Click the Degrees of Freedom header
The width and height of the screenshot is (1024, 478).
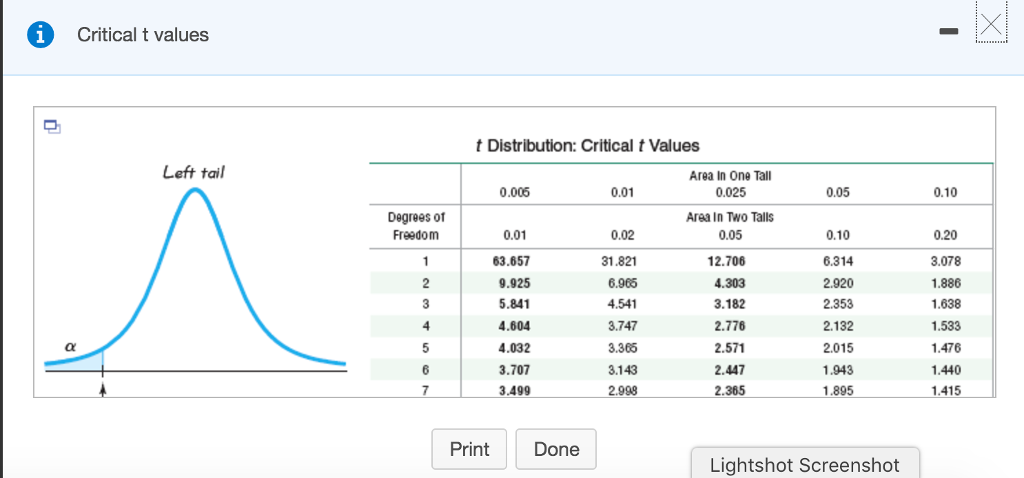coord(416,226)
